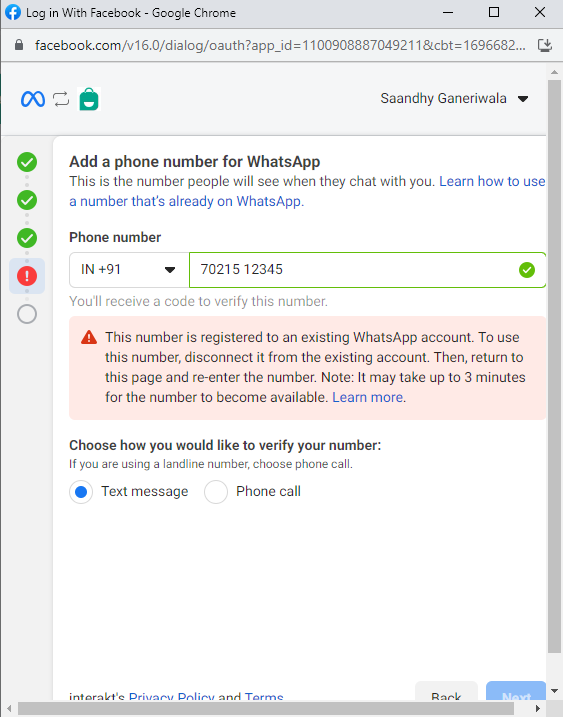
Task: Click the green Interakt shopping bag icon
Action: (x=89, y=99)
